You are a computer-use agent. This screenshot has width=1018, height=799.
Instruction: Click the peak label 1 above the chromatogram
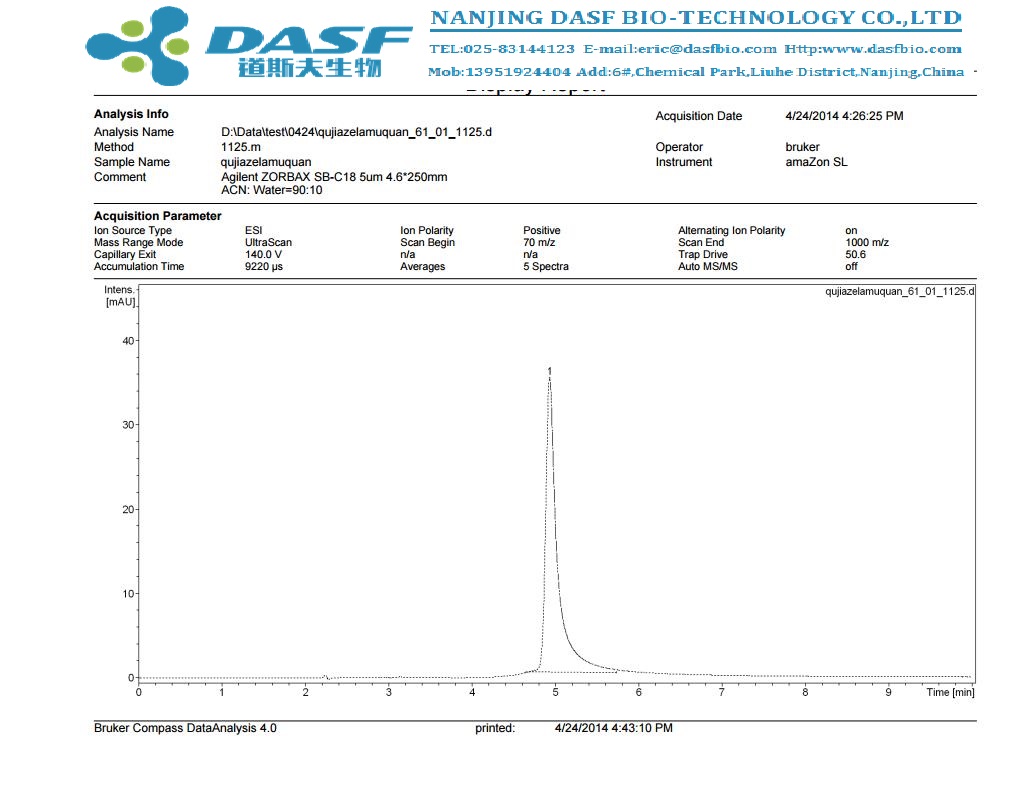(549, 371)
